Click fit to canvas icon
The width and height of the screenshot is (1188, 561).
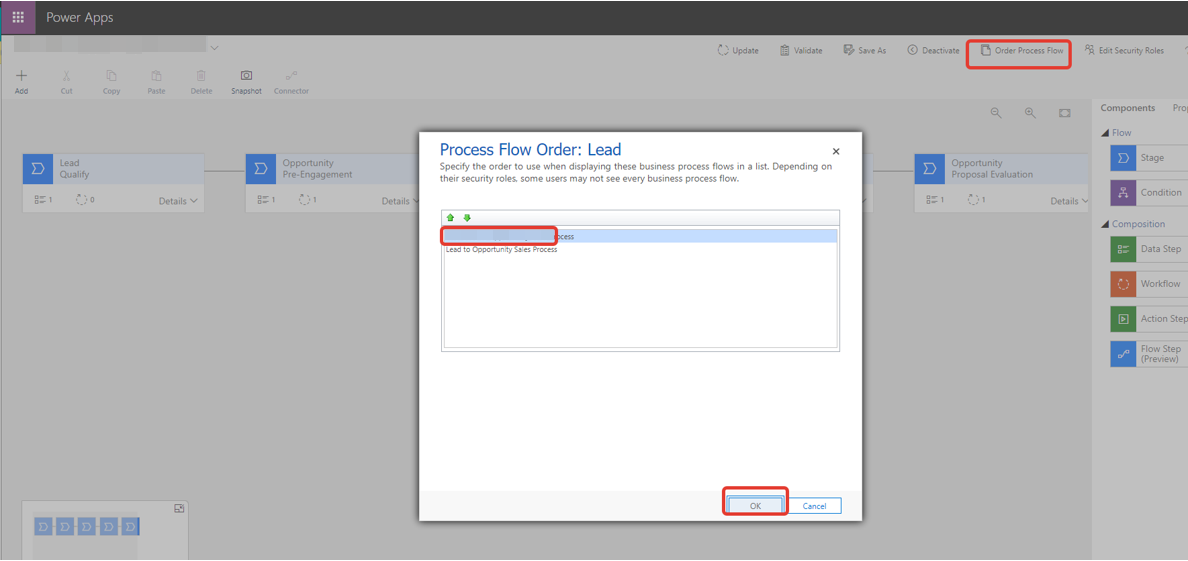pyautogui.click(x=1065, y=112)
